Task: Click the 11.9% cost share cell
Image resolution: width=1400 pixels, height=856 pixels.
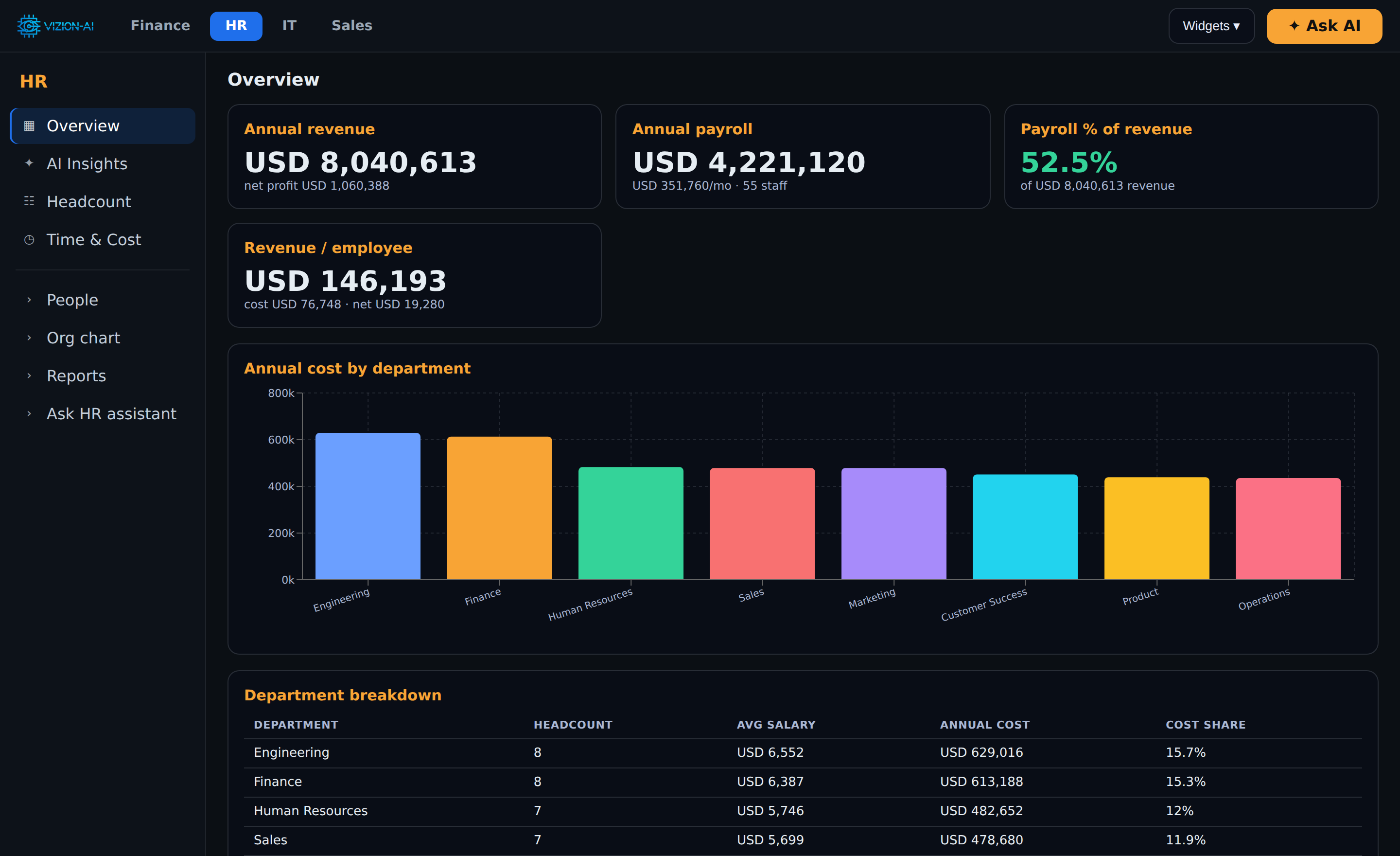Action: 1185,839
